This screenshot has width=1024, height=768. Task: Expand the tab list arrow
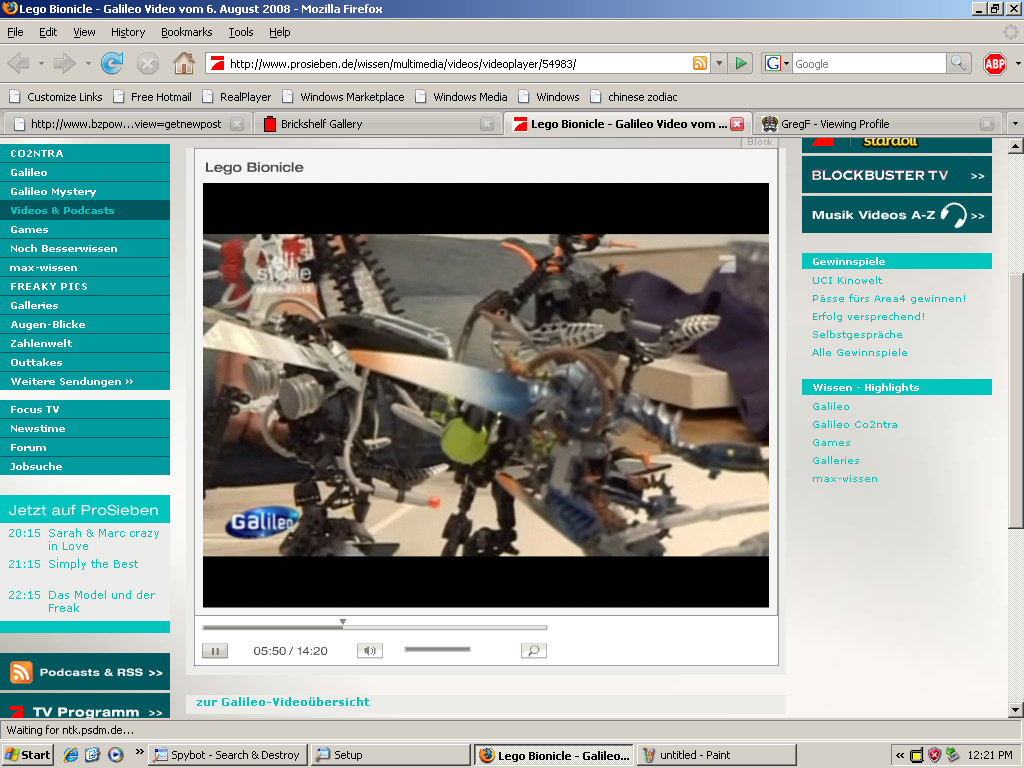tap(1015, 123)
